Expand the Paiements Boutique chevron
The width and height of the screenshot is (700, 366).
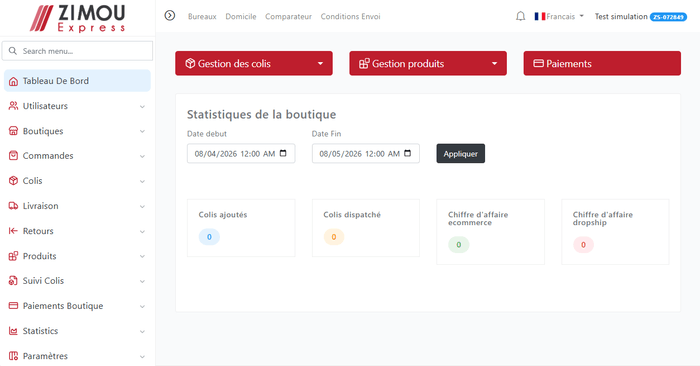142,306
